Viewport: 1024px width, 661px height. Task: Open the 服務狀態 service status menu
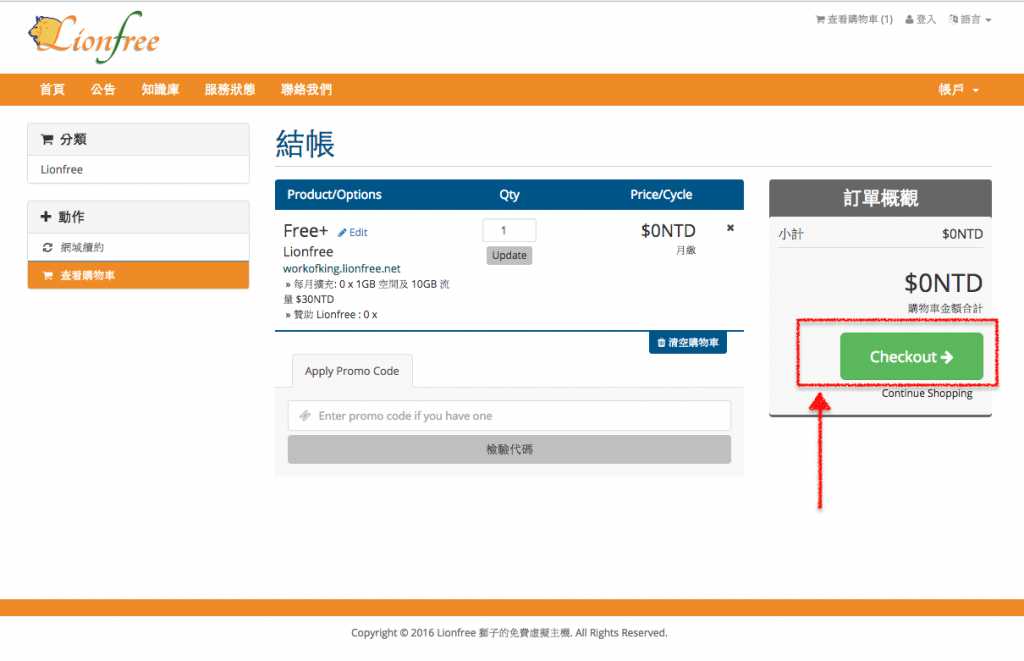(x=230, y=89)
